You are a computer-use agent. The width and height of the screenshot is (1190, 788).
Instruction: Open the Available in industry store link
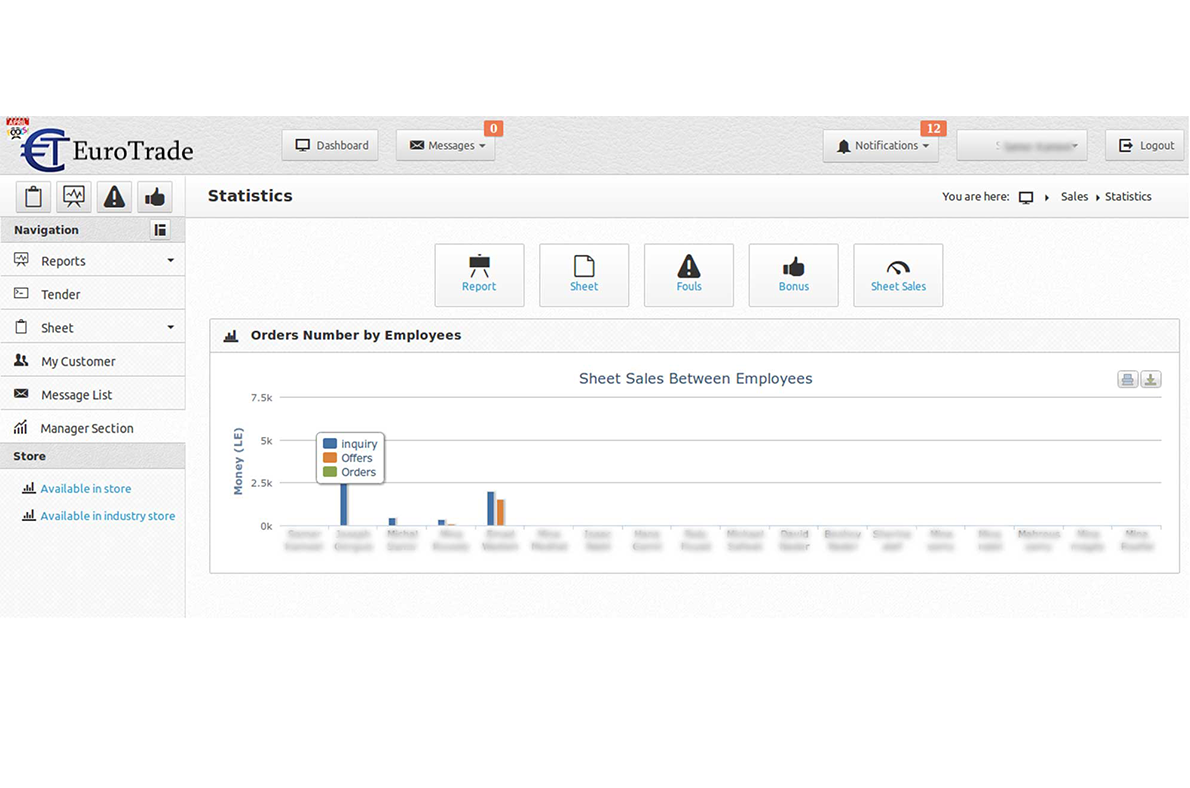point(107,516)
